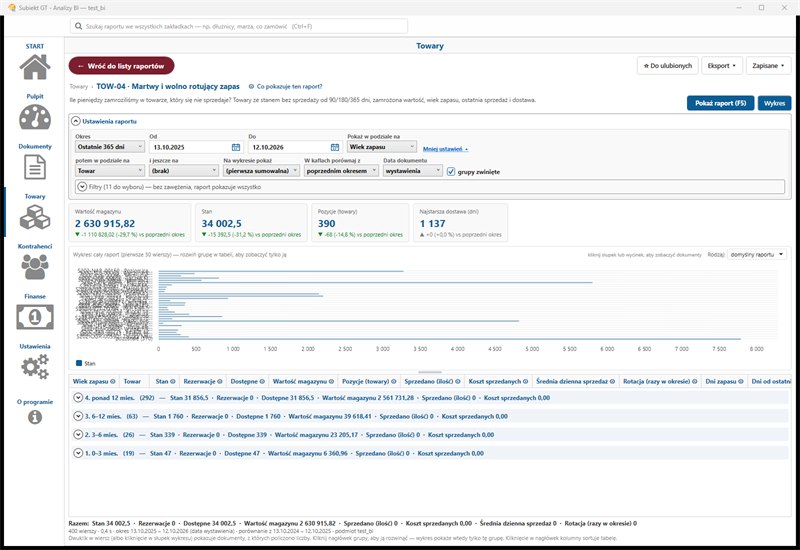Click the Wartość magazynu 2 630 915,82 tile
The width and height of the screenshot is (800, 550).
click(130, 222)
